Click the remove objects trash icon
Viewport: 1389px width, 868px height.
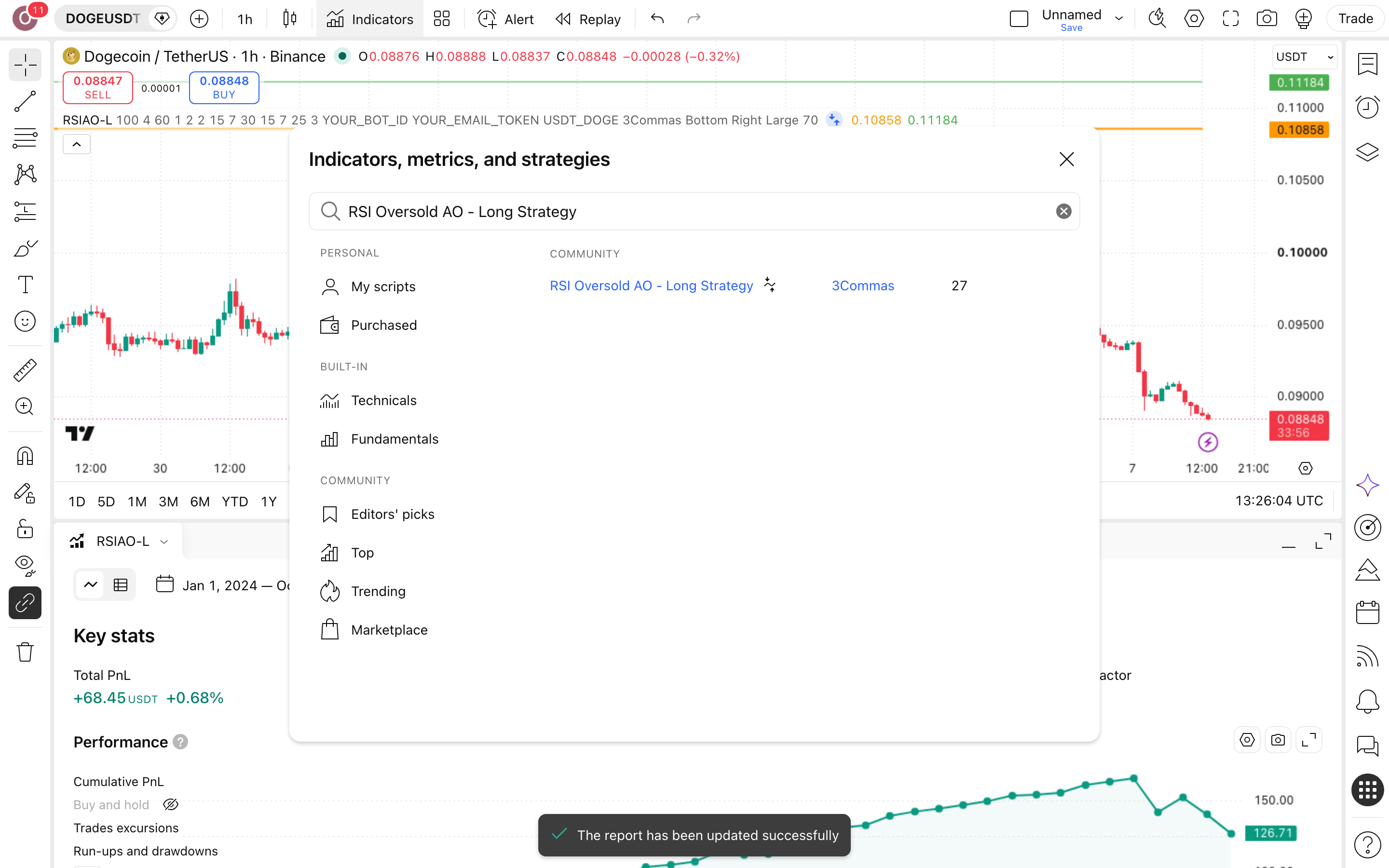coord(25,652)
